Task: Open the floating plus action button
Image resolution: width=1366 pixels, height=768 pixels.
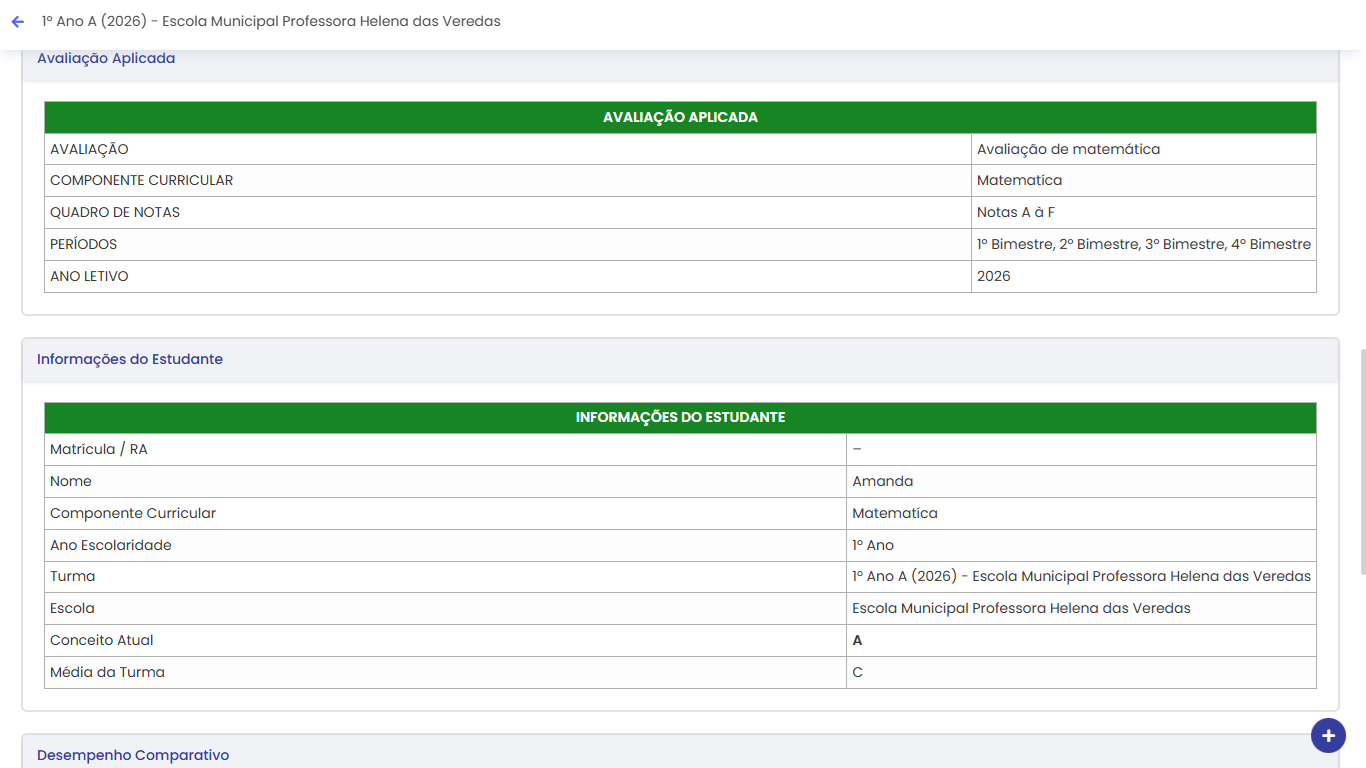Action: [x=1328, y=736]
